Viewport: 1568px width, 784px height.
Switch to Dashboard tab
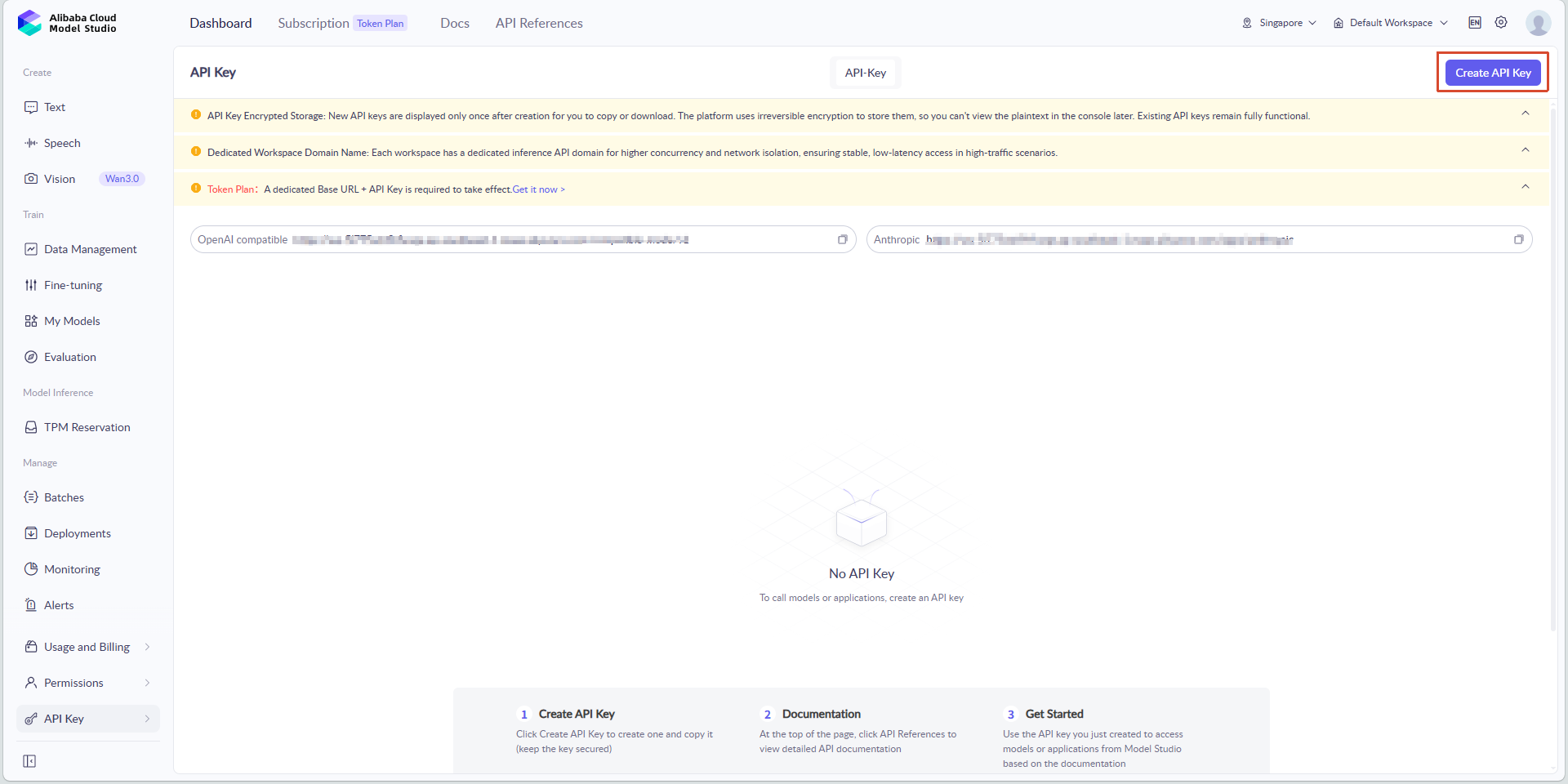click(x=220, y=23)
